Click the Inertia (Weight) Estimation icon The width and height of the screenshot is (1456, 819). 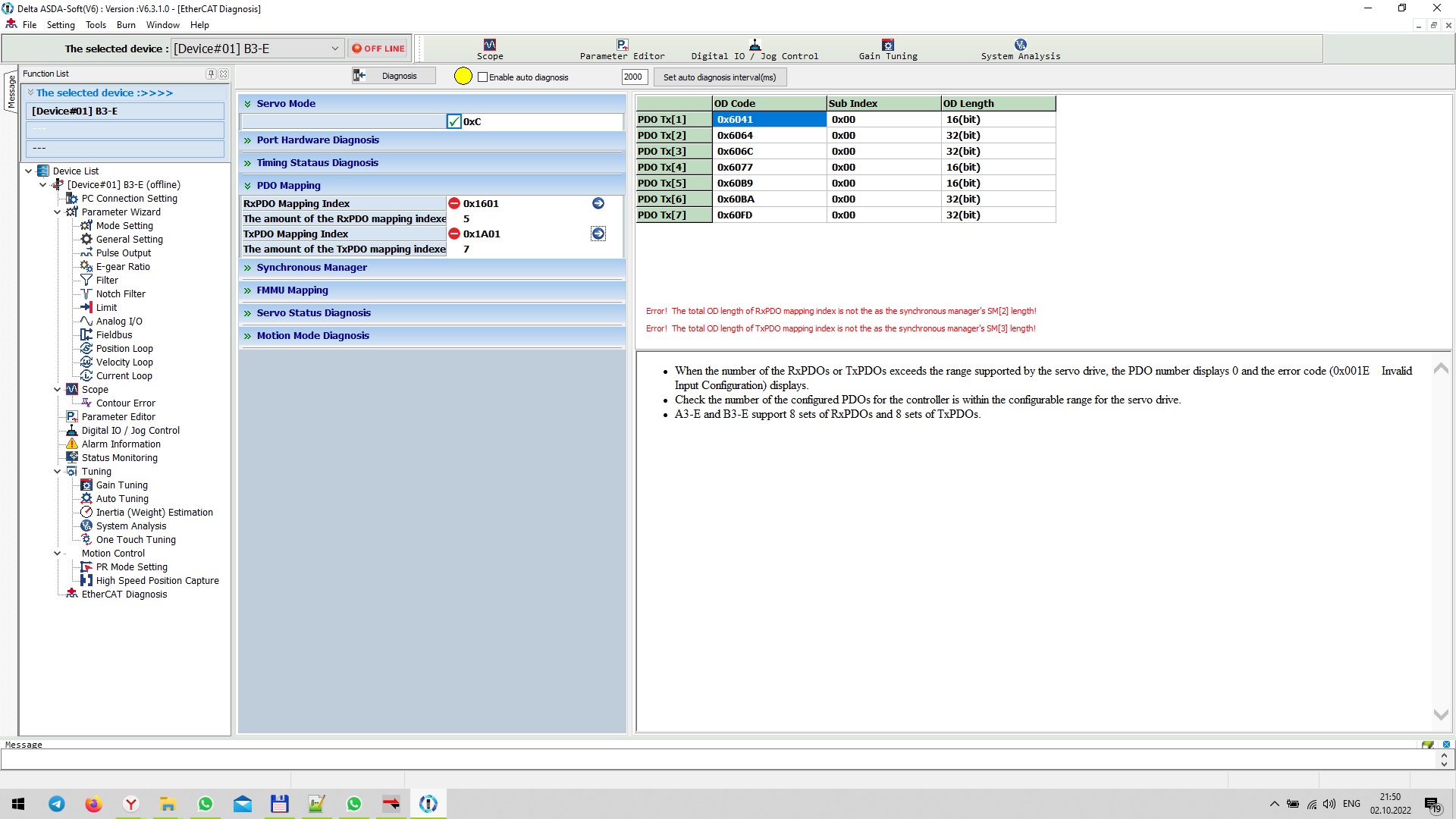pyautogui.click(x=86, y=513)
